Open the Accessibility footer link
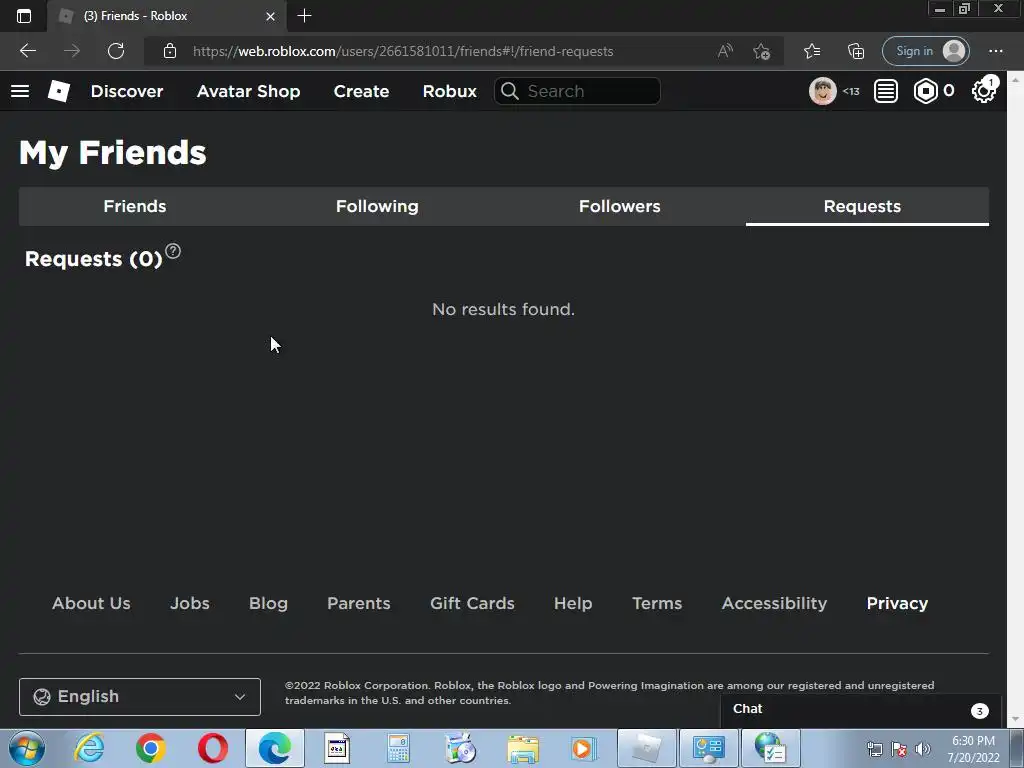Viewport: 1024px width, 768px height. click(x=774, y=603)
